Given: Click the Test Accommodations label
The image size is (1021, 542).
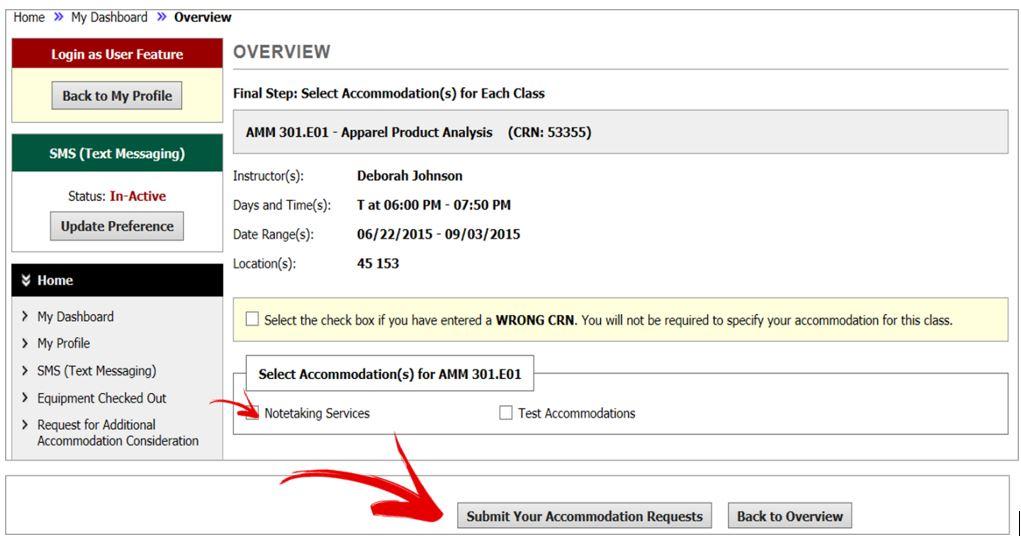Looking at the screenshot, I should pos(577,413).
